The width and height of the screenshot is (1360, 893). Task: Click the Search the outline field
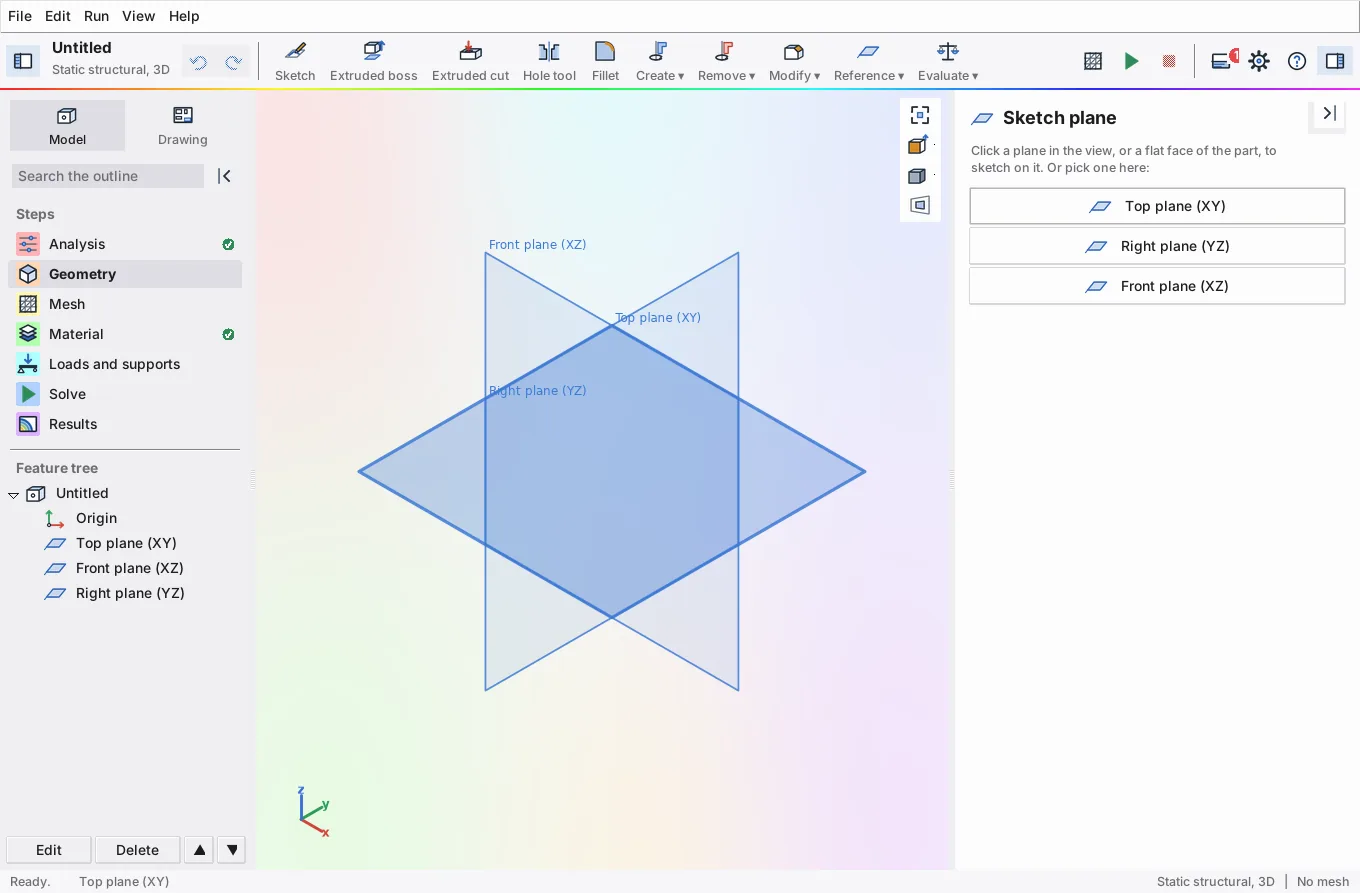tap(107, 176)
